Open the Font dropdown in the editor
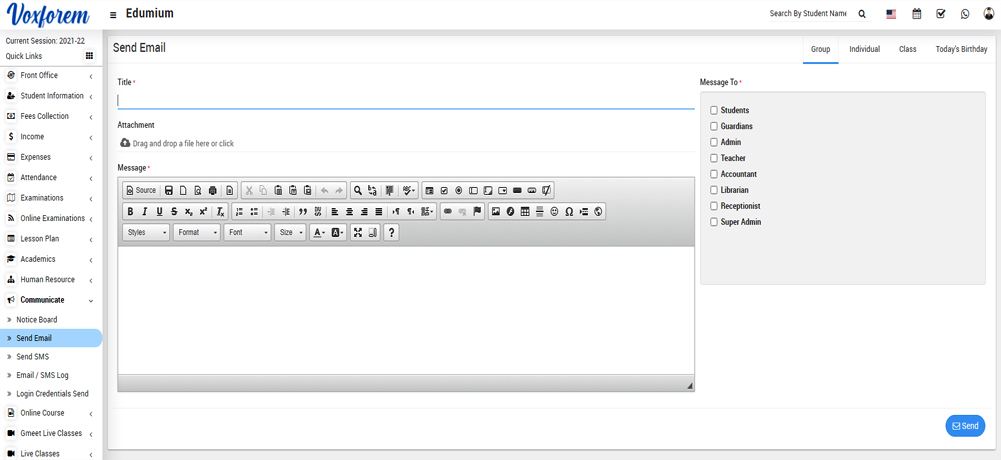Viewport: 1001px width, 460px height. [x=248, y=233]
